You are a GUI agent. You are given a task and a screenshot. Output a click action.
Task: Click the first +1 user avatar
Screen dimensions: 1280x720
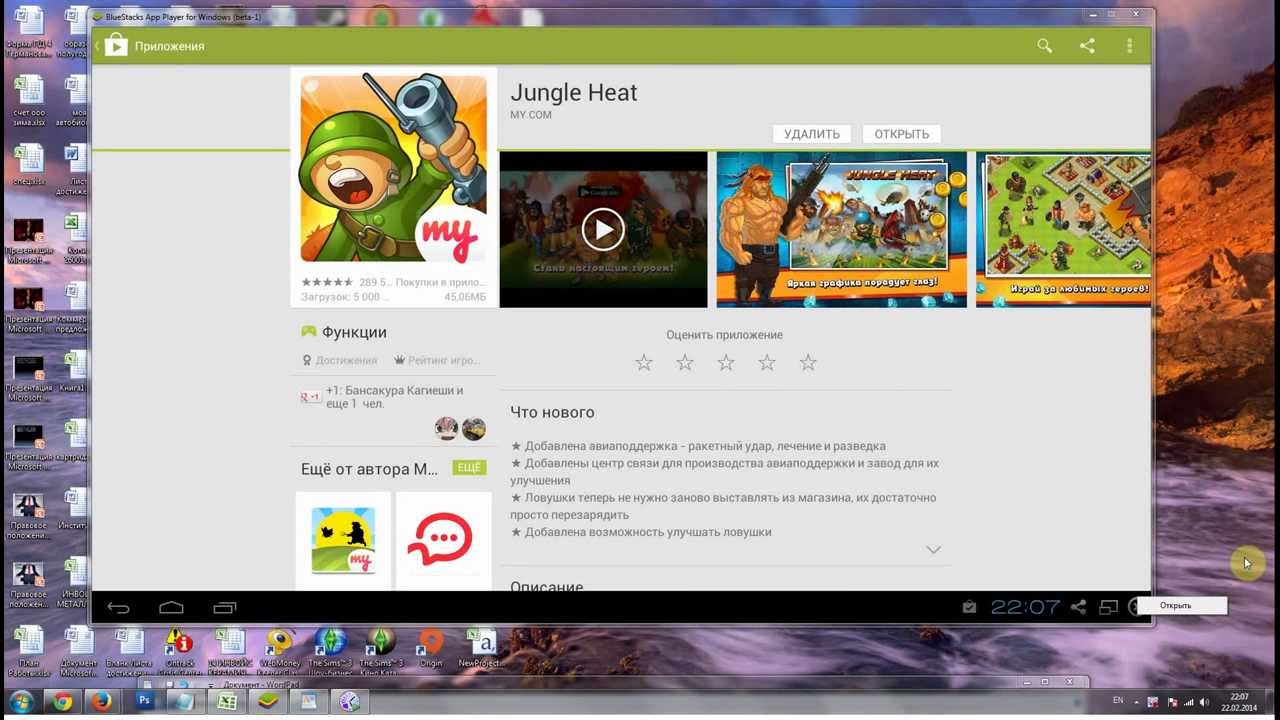447,429
